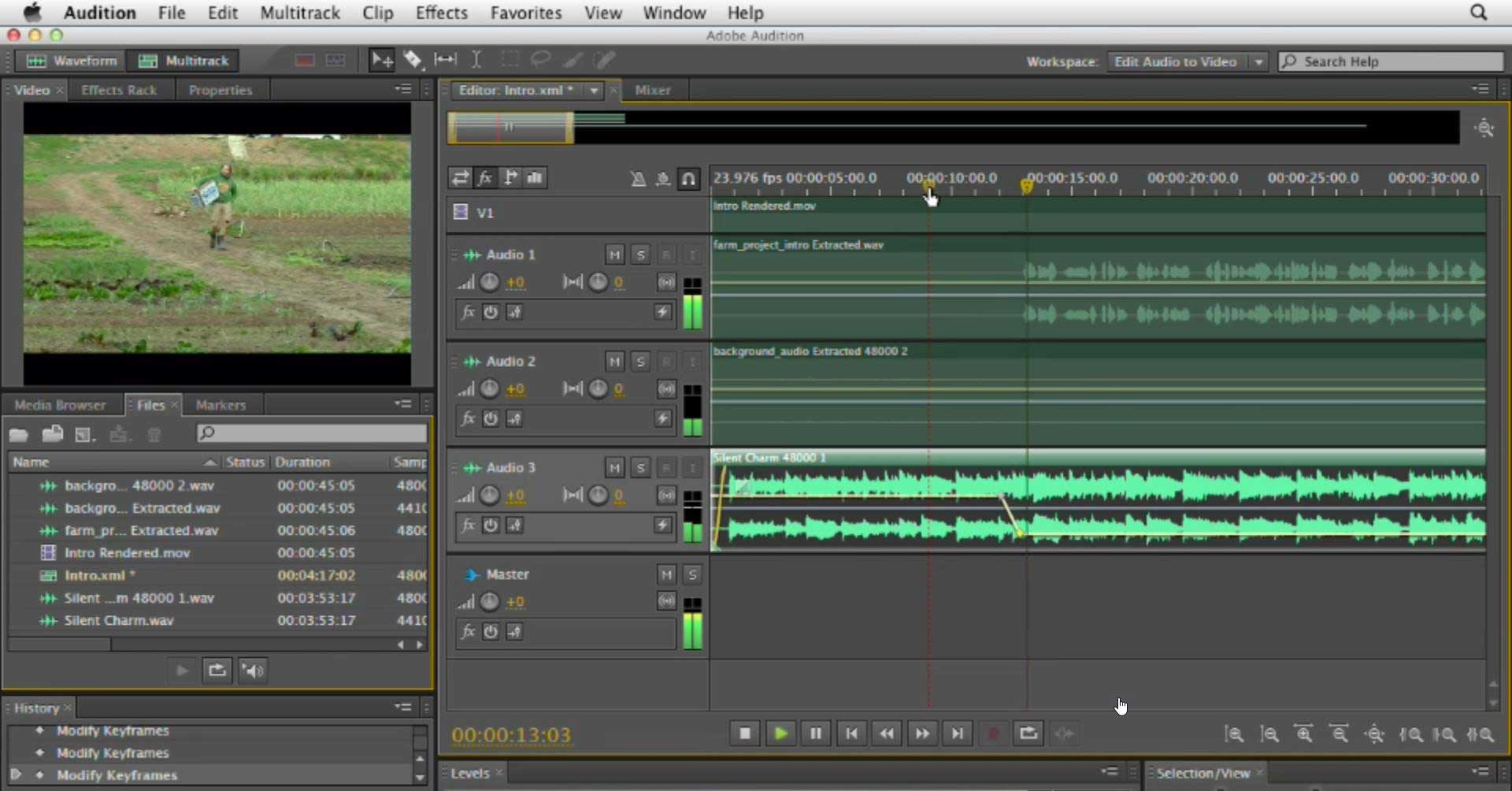Click the Audio 2 pan knob
The width and height of the screenshot is (1512, 791).
[598, 388]
